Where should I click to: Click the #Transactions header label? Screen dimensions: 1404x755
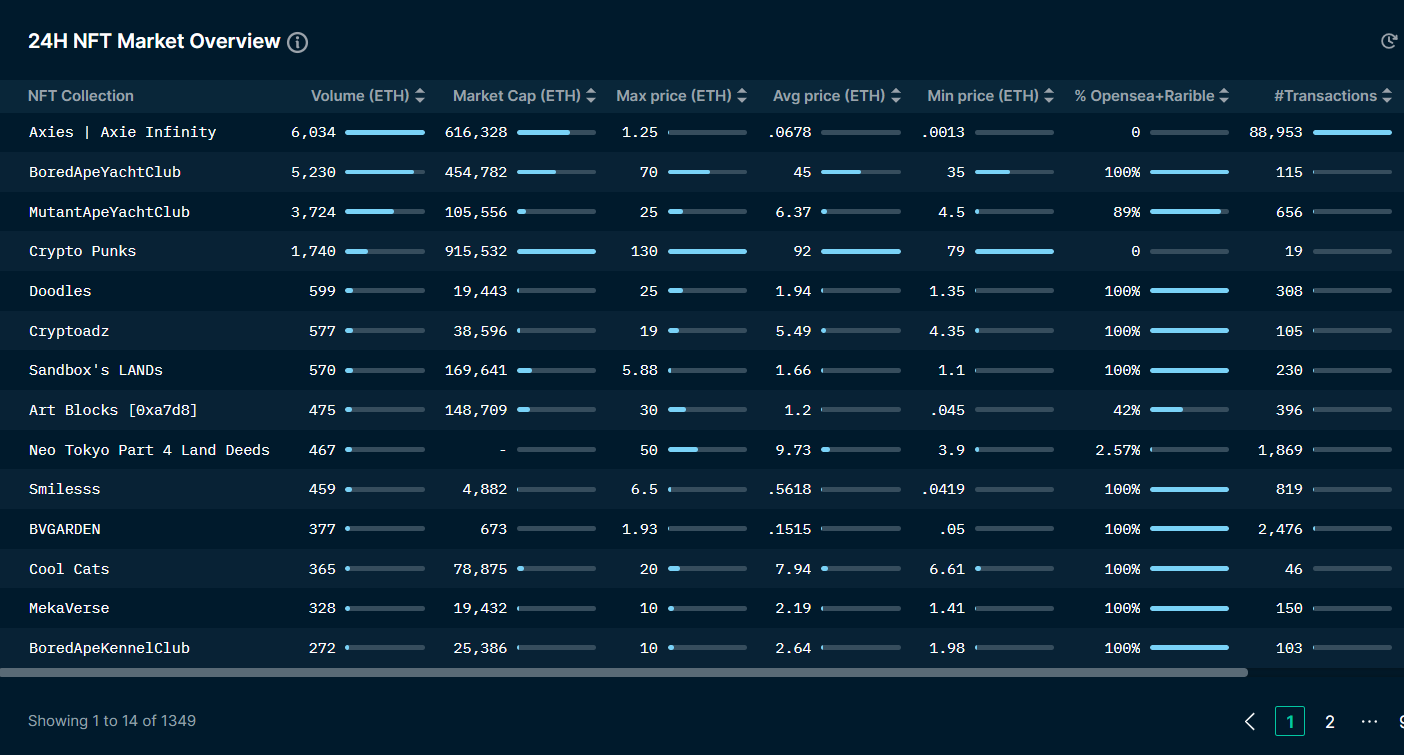click(1325, 96)
